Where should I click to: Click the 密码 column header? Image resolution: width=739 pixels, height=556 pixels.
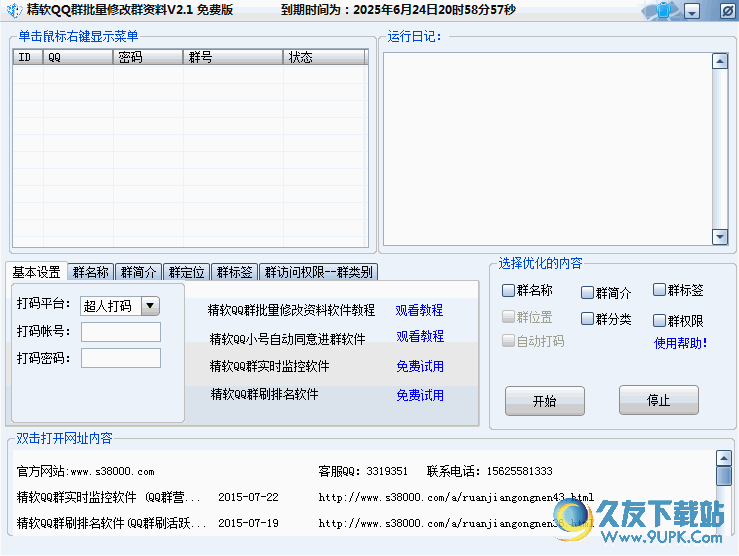[x=148, y=57]
